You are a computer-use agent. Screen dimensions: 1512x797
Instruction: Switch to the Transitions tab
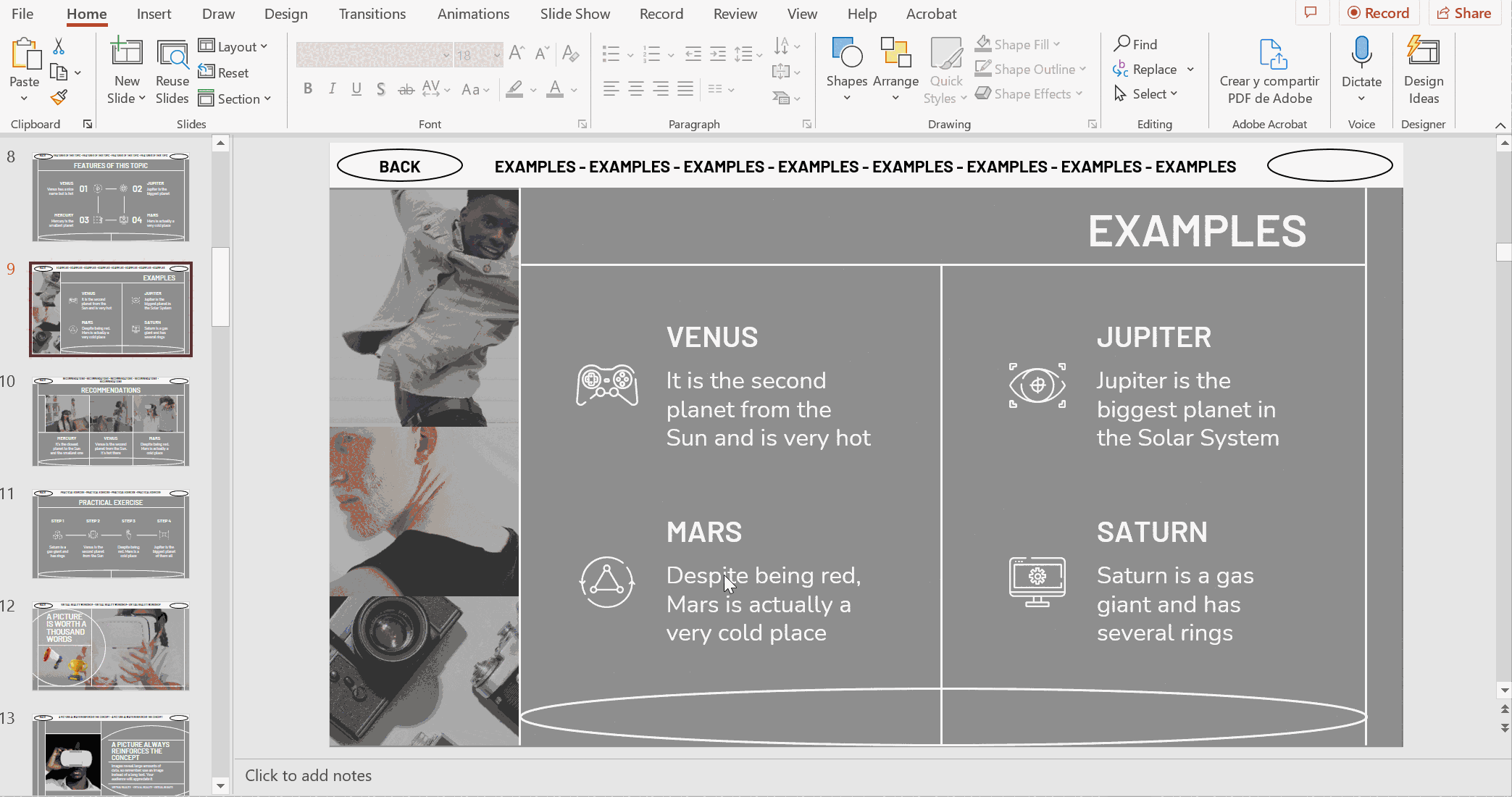(372, 14)
